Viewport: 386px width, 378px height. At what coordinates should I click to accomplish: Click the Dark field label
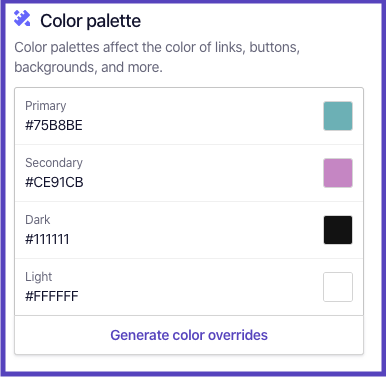pyautogui.click(x=38, y=220)
